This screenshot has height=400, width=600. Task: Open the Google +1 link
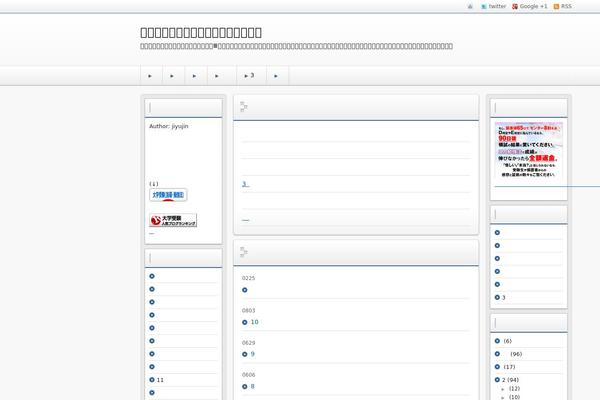coord(533,7)
